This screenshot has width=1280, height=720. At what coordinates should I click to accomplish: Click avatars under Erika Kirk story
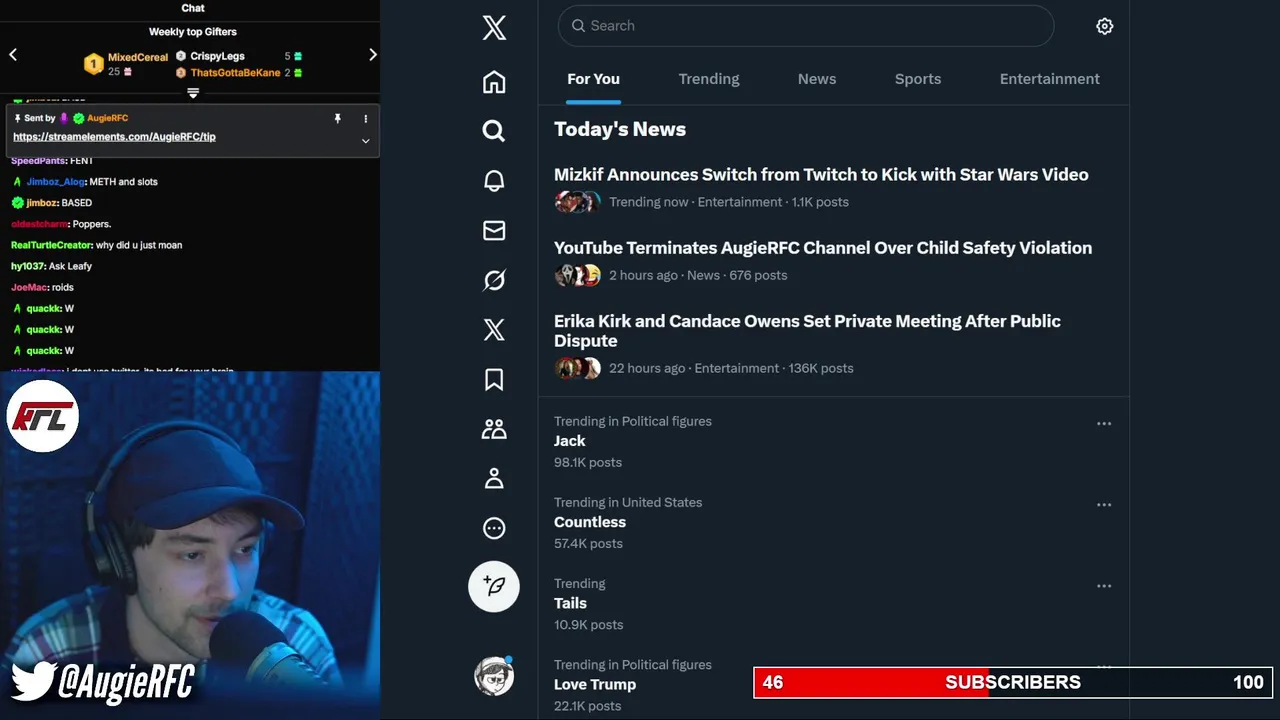click(x=578, y=368)
